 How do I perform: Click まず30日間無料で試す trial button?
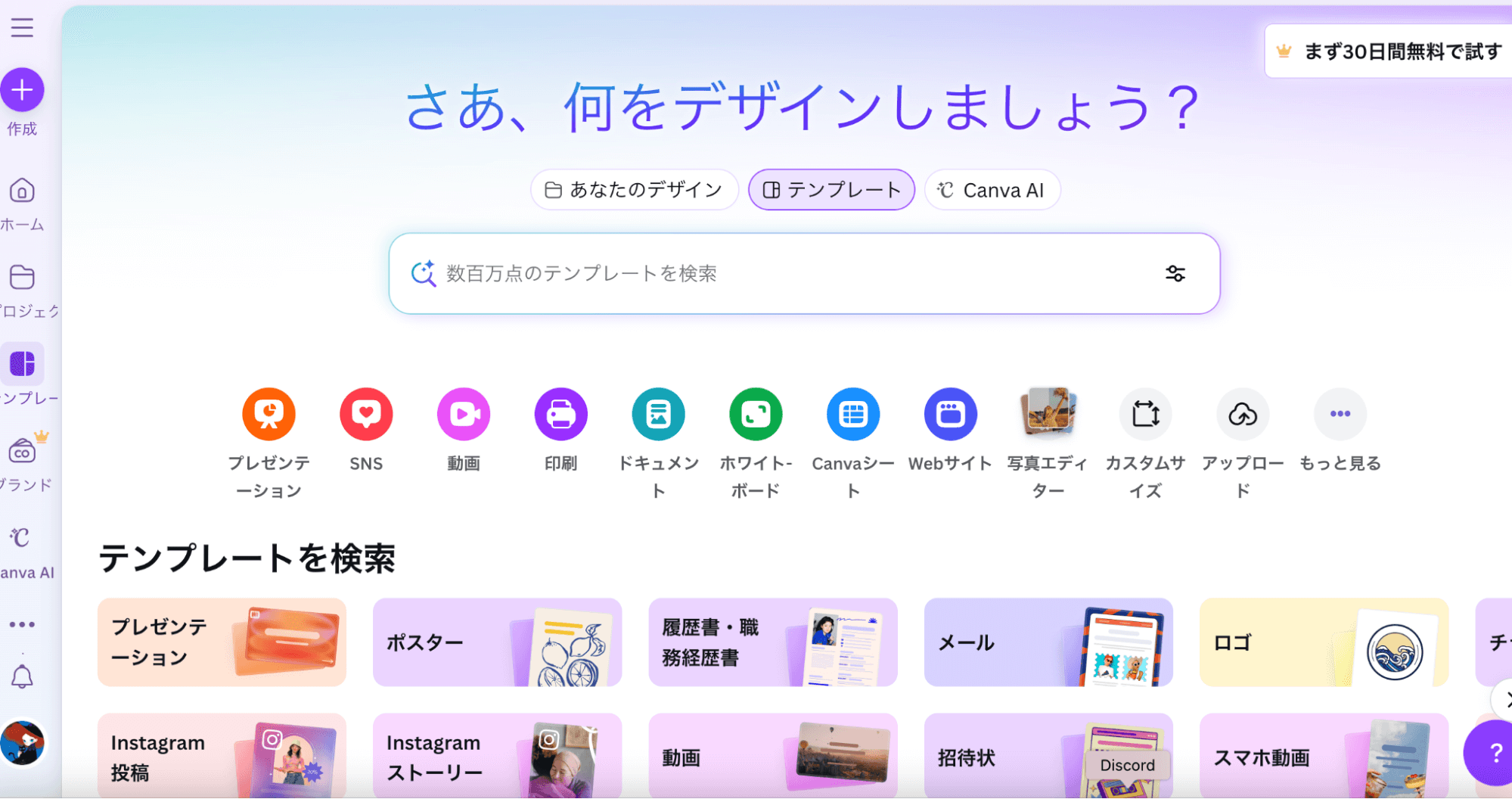point(1389,51)
